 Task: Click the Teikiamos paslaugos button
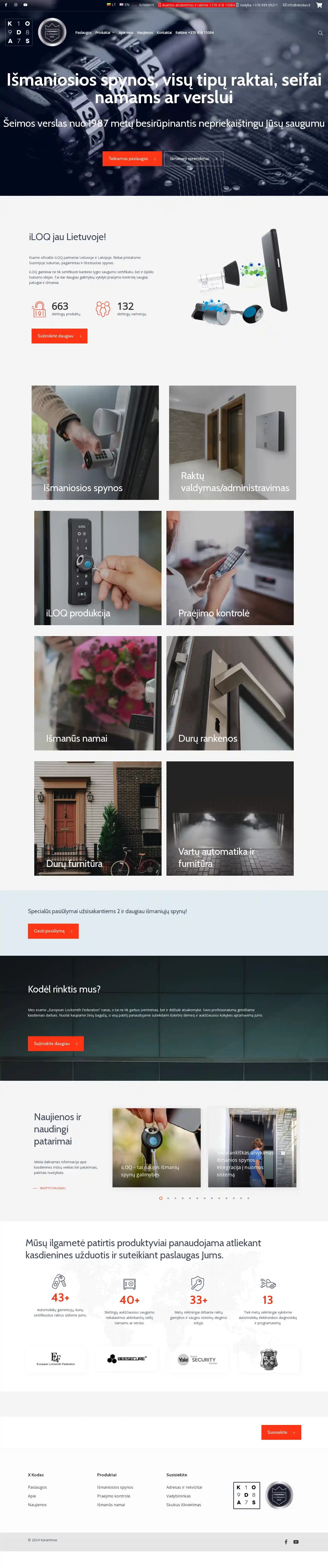pos(132,158)
